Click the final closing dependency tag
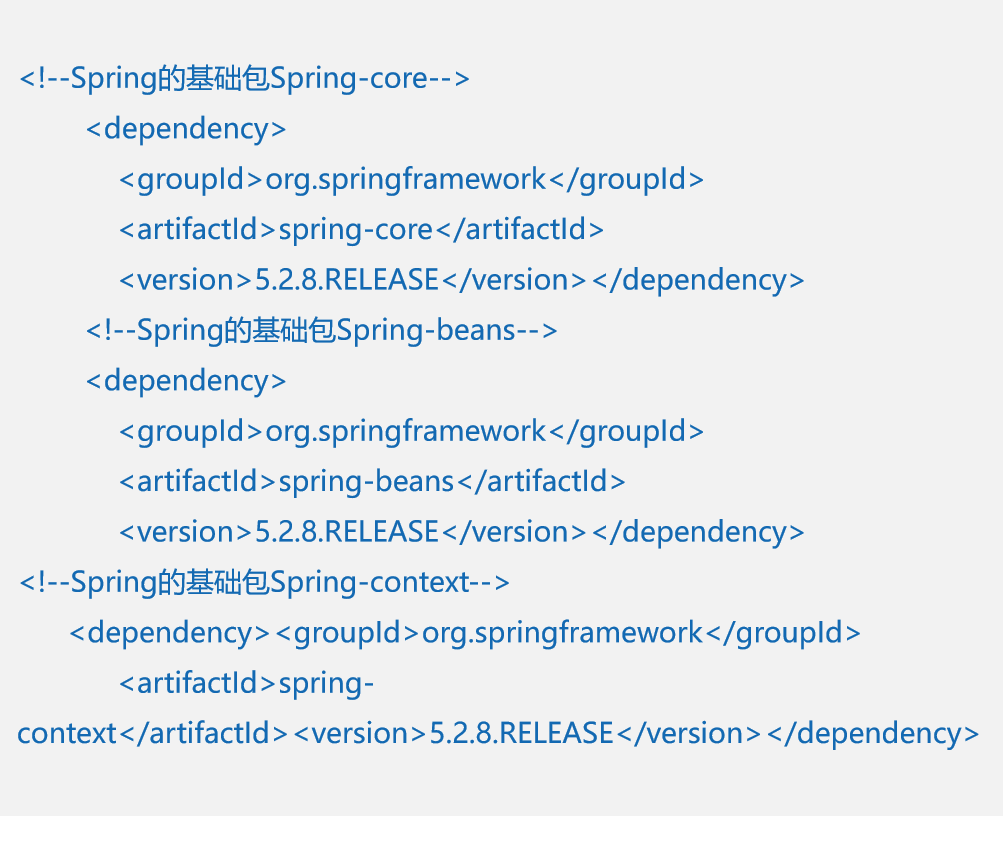 (x=873, y=734)
